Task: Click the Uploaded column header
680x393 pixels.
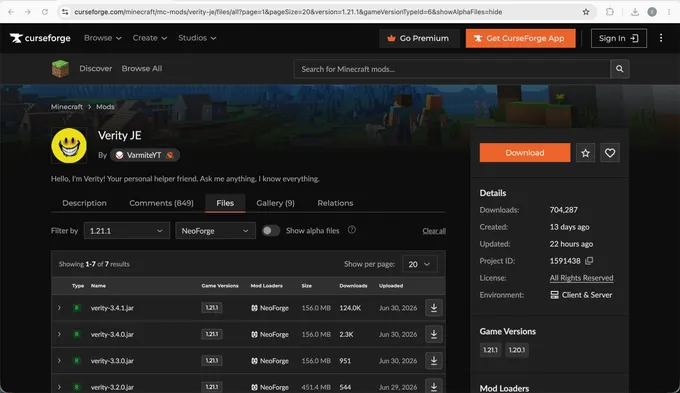Action: (x=391, y=286)
